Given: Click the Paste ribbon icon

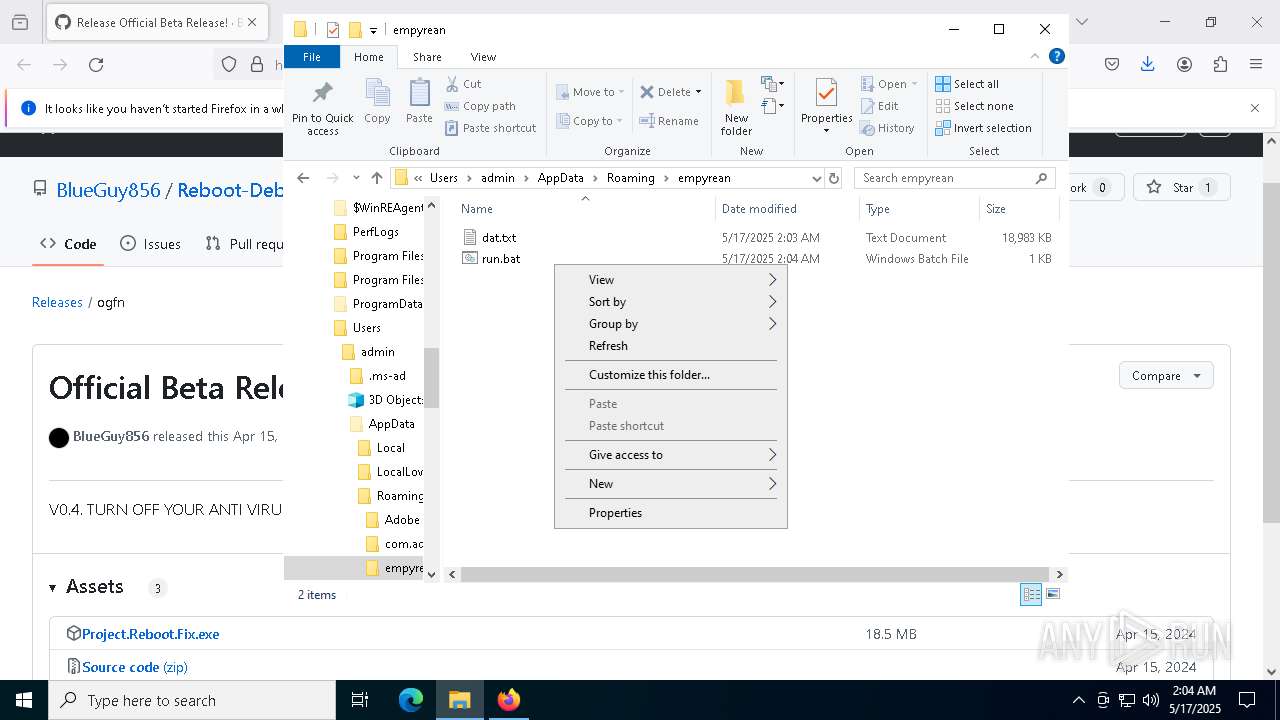Looking at the screenshot, I should (419, 102).
